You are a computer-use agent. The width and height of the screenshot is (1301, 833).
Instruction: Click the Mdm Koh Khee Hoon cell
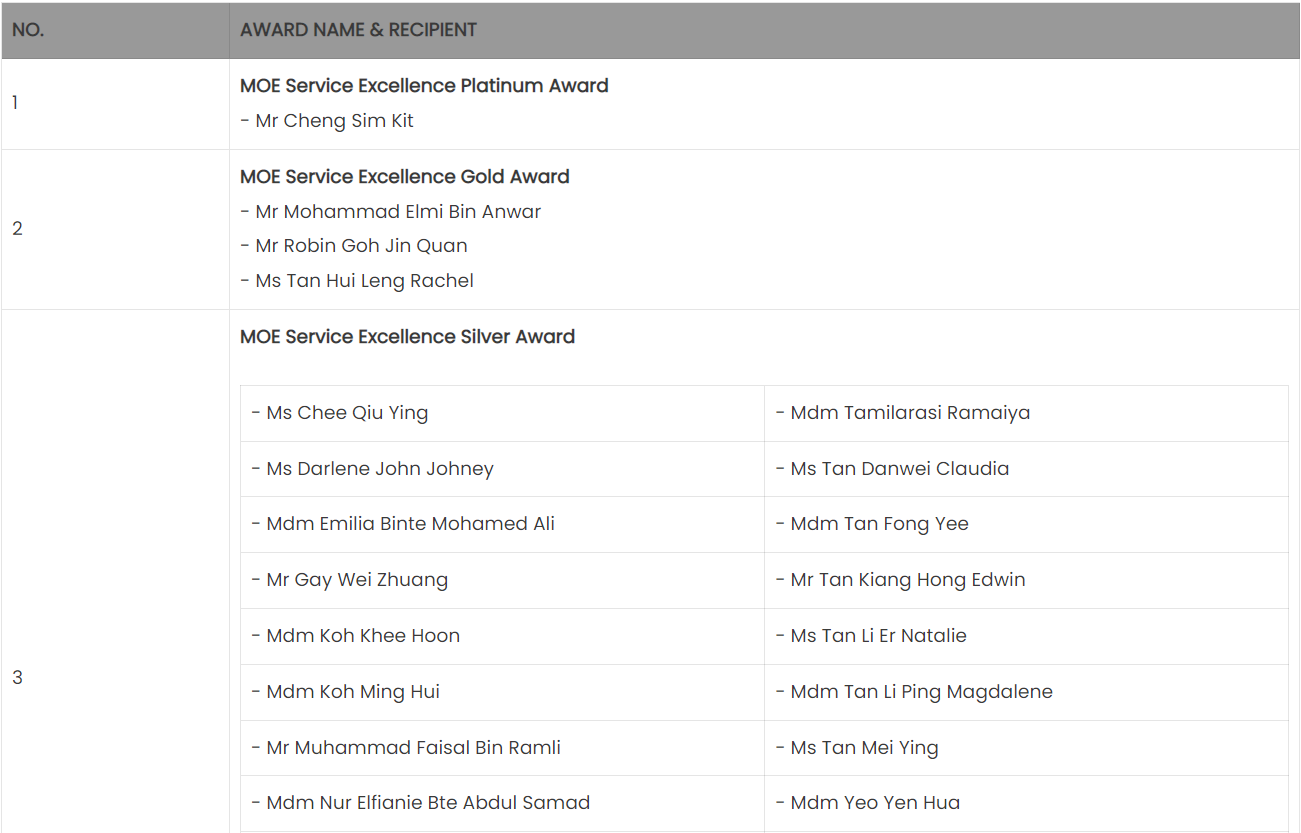502,636
